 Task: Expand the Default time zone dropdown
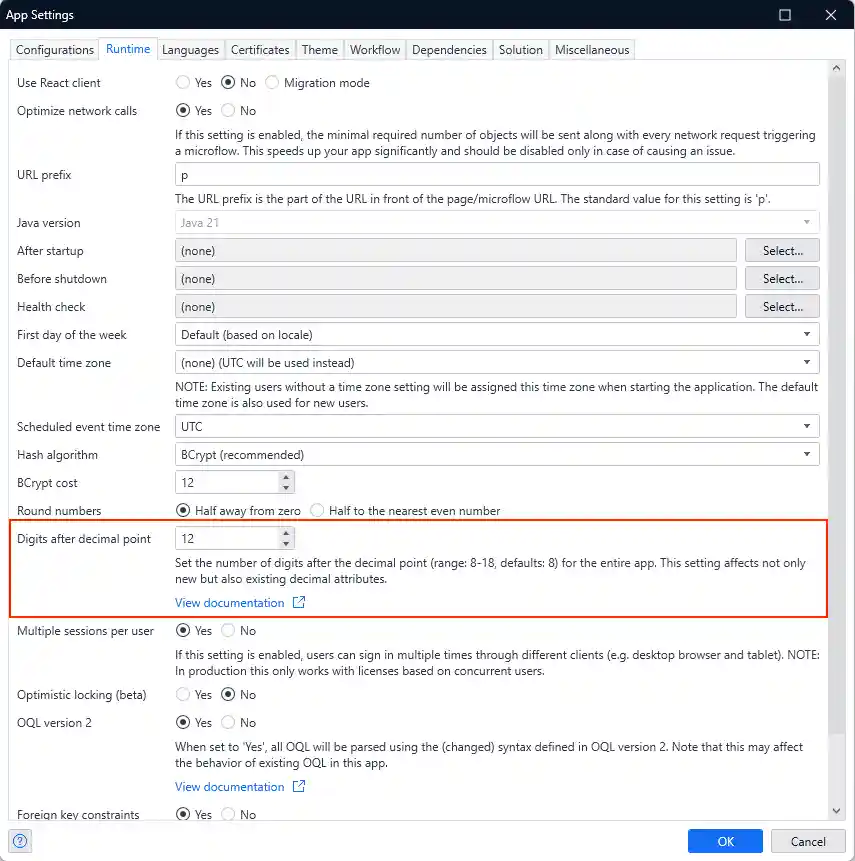click(497, 363)
